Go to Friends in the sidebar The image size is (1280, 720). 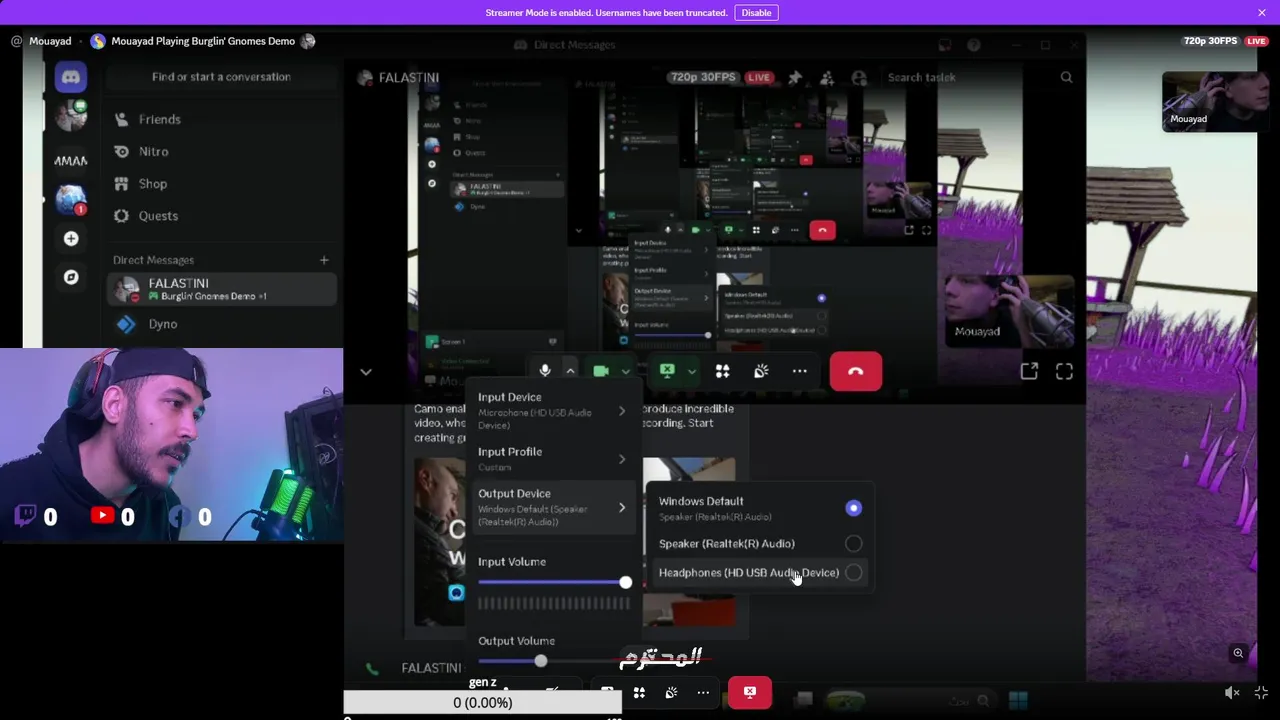tap(220, 119)
